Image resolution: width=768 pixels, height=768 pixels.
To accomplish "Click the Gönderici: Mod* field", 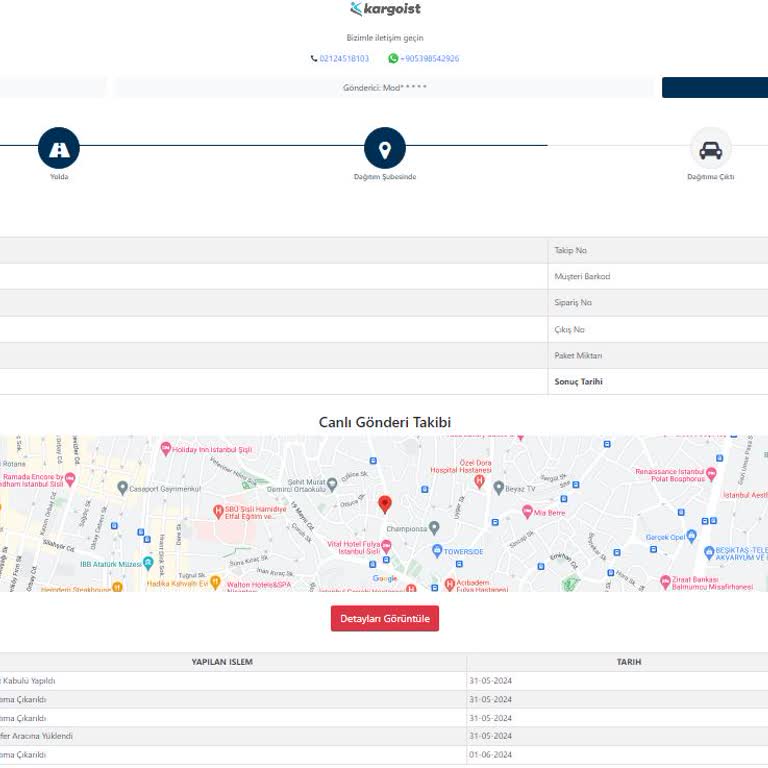I will tap(384, 88).
